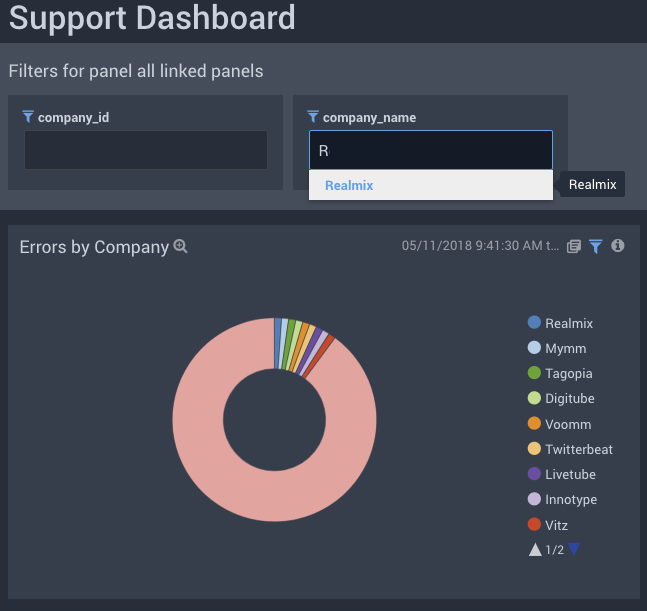Viewport: 647px width, 611px height.
Task: Focus the company_name input field
Action: coord(431,150)
